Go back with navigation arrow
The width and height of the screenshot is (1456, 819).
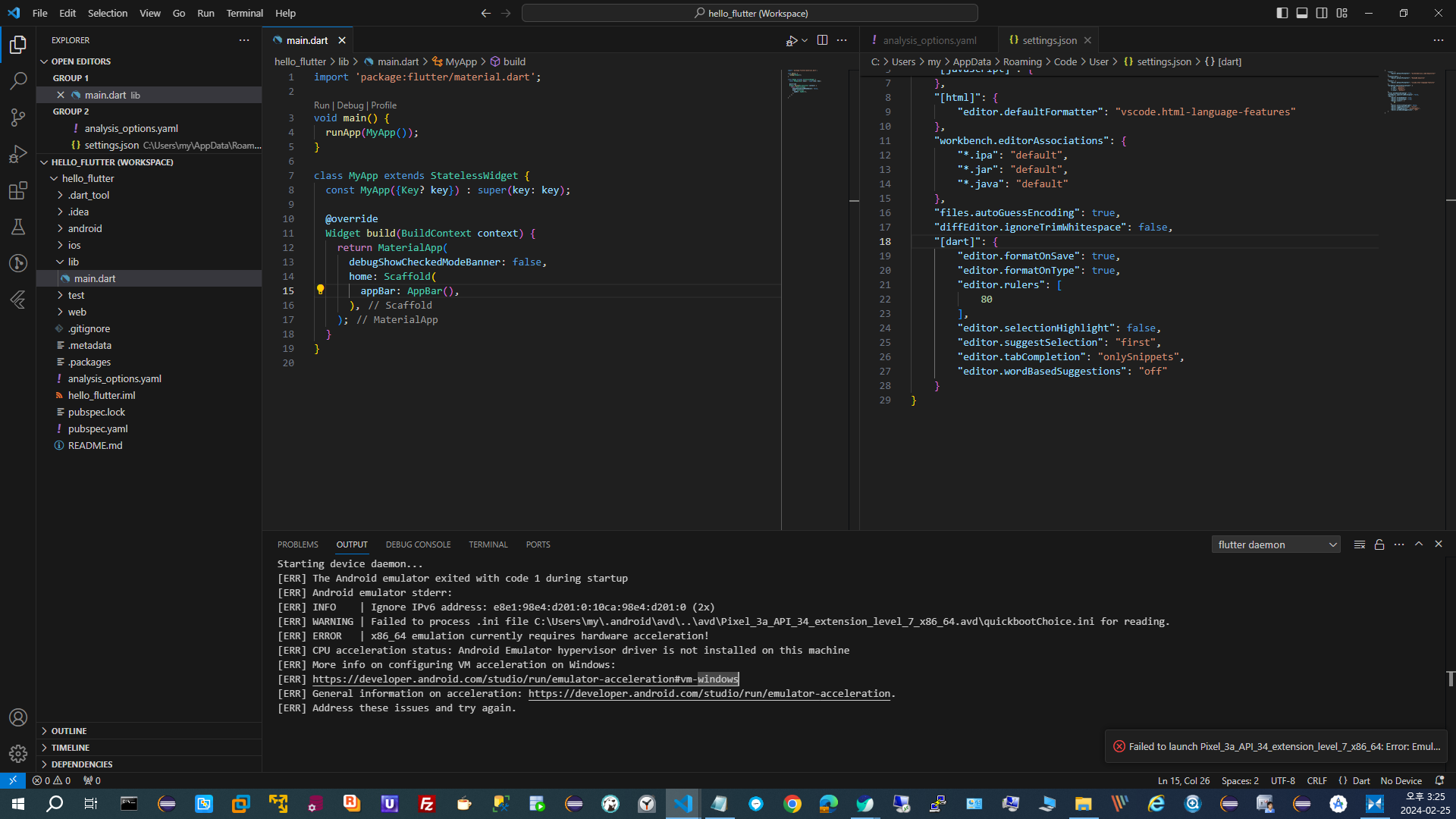[486, 13]
